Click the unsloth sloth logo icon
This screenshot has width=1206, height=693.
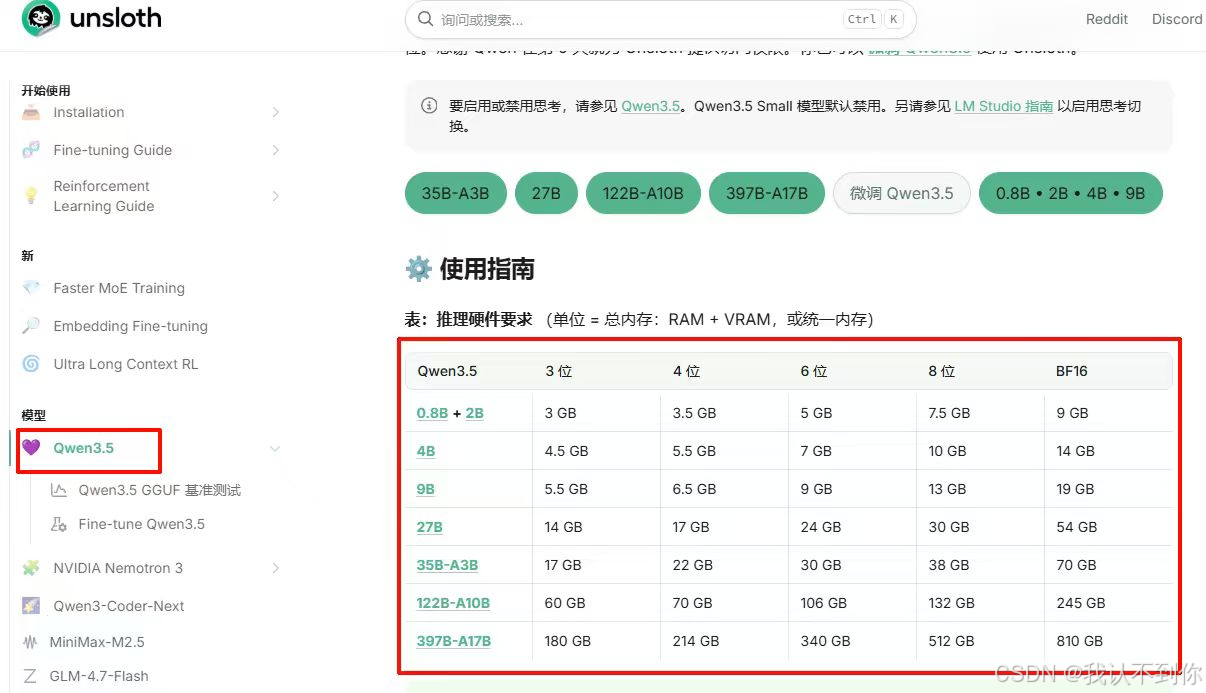40,19
